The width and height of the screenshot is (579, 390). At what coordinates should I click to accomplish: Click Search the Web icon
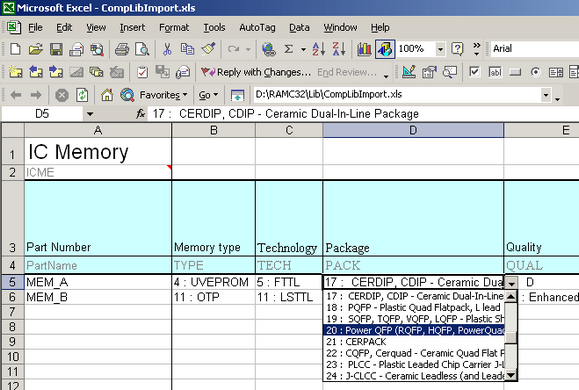pyautogui.click(x=127, y=95)
